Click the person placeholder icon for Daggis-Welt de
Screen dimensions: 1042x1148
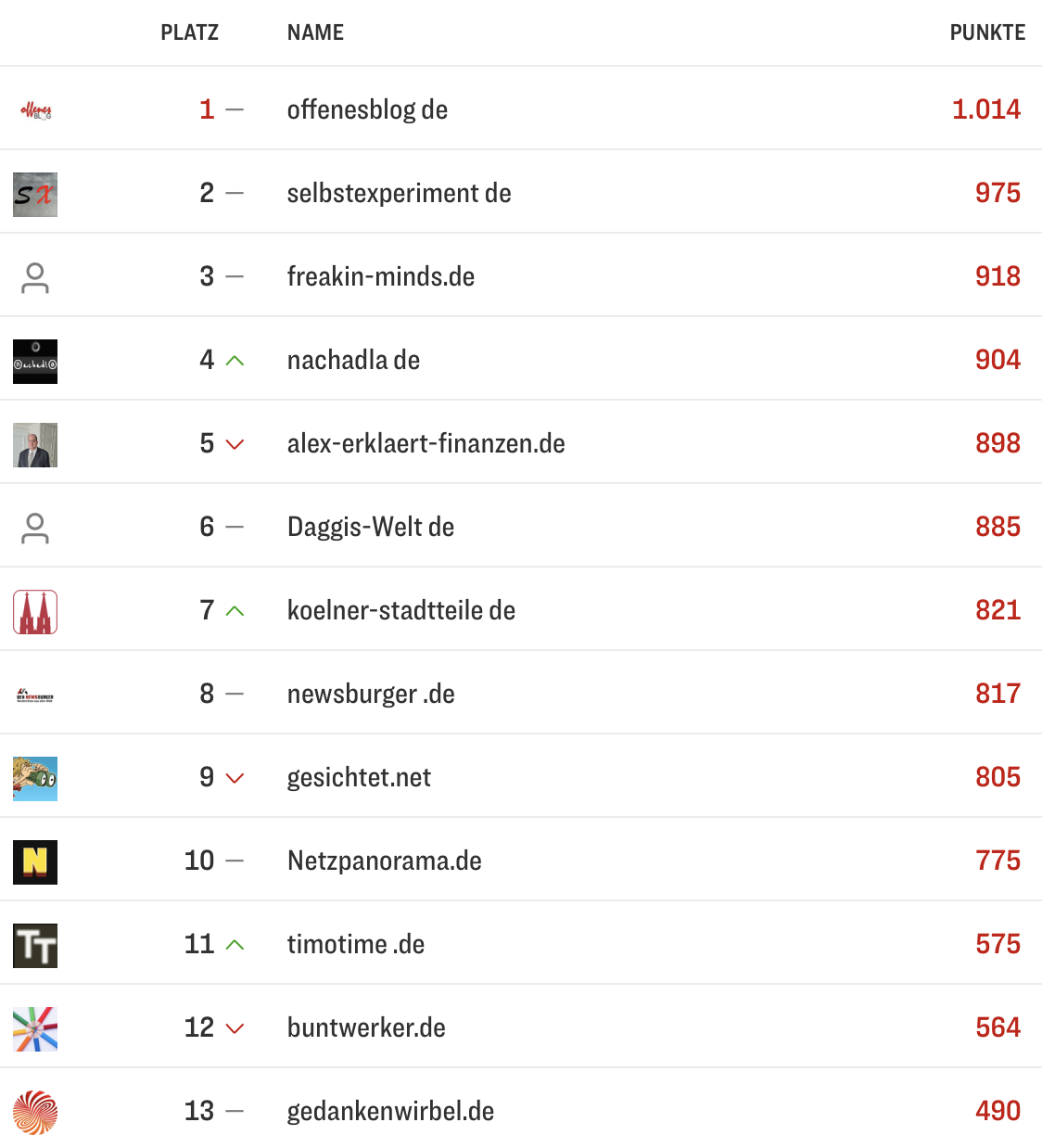pos(35,528)
